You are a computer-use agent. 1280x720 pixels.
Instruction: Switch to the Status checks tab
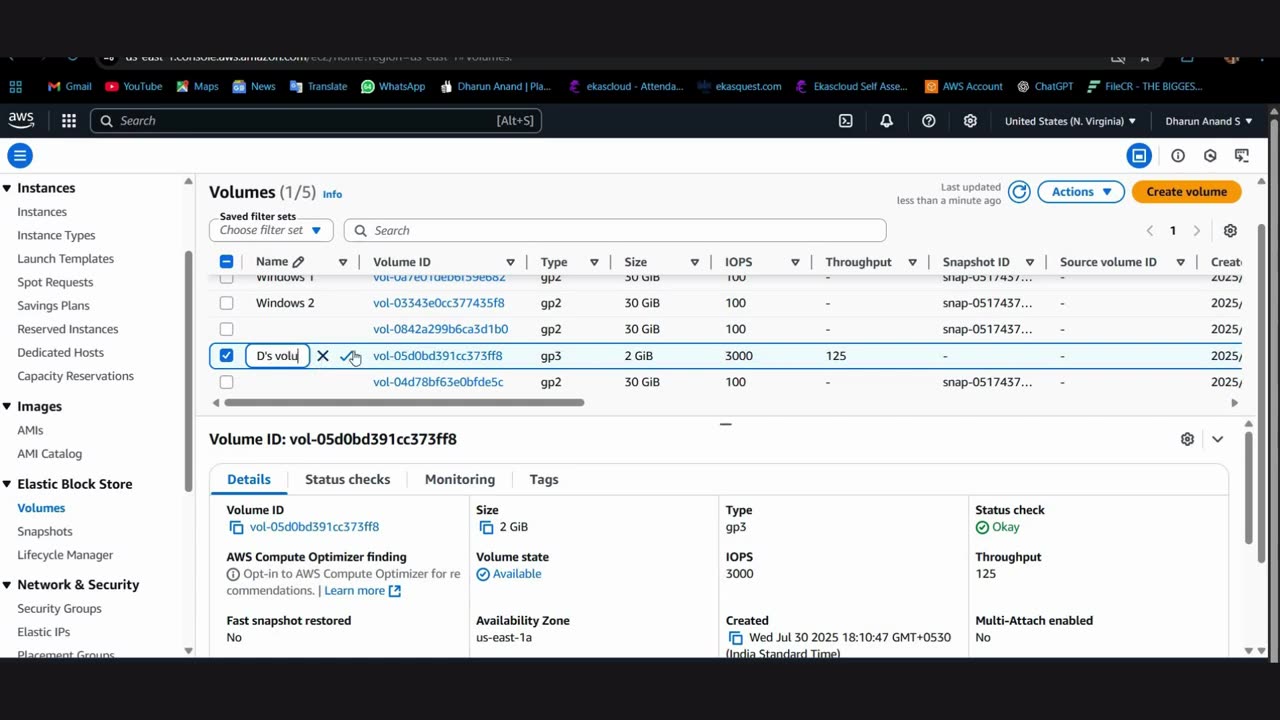click(x=347, y=479)
